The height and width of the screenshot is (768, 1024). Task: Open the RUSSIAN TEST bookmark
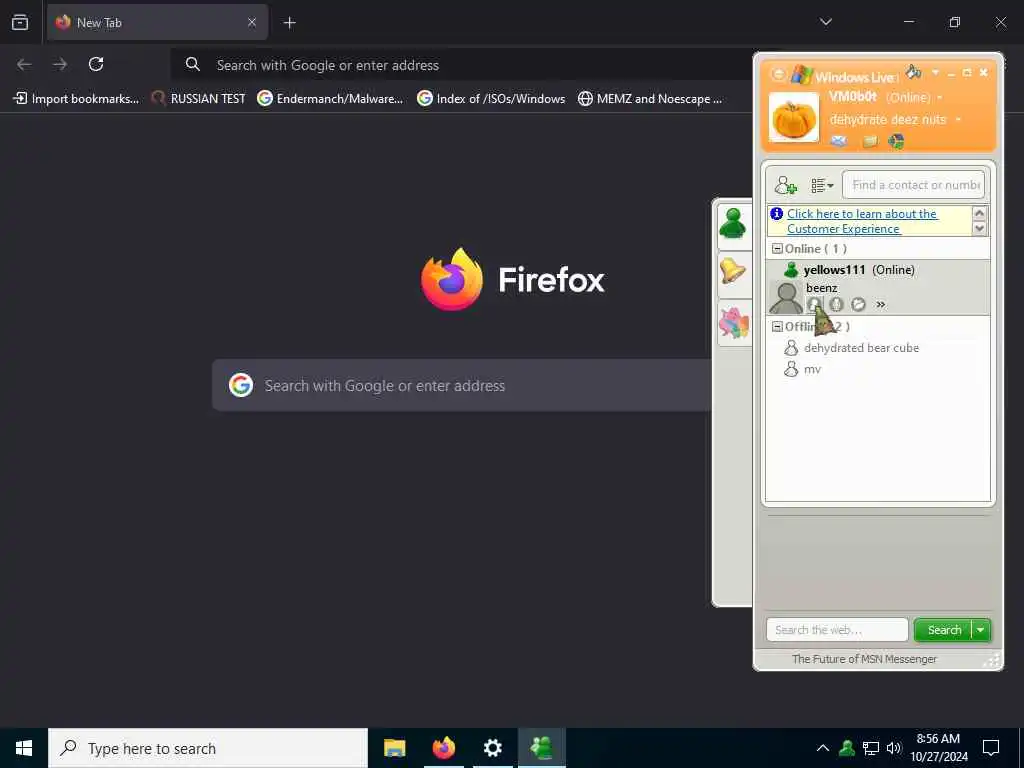(198, 99)
